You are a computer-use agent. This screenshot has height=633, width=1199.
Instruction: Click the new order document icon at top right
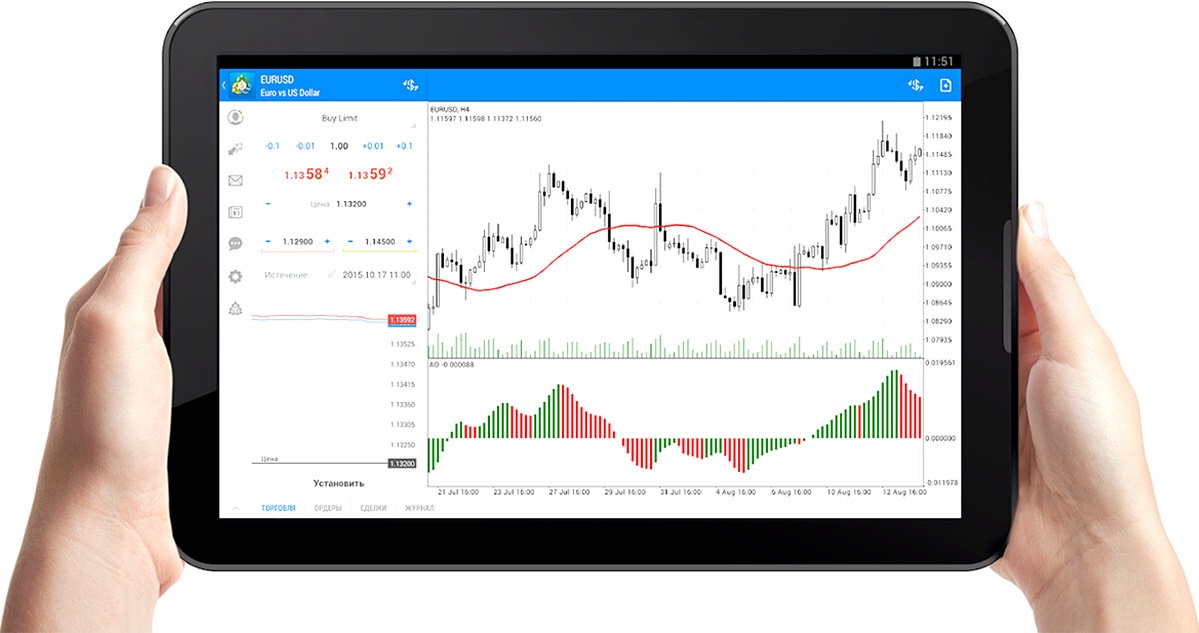[944, 85]
